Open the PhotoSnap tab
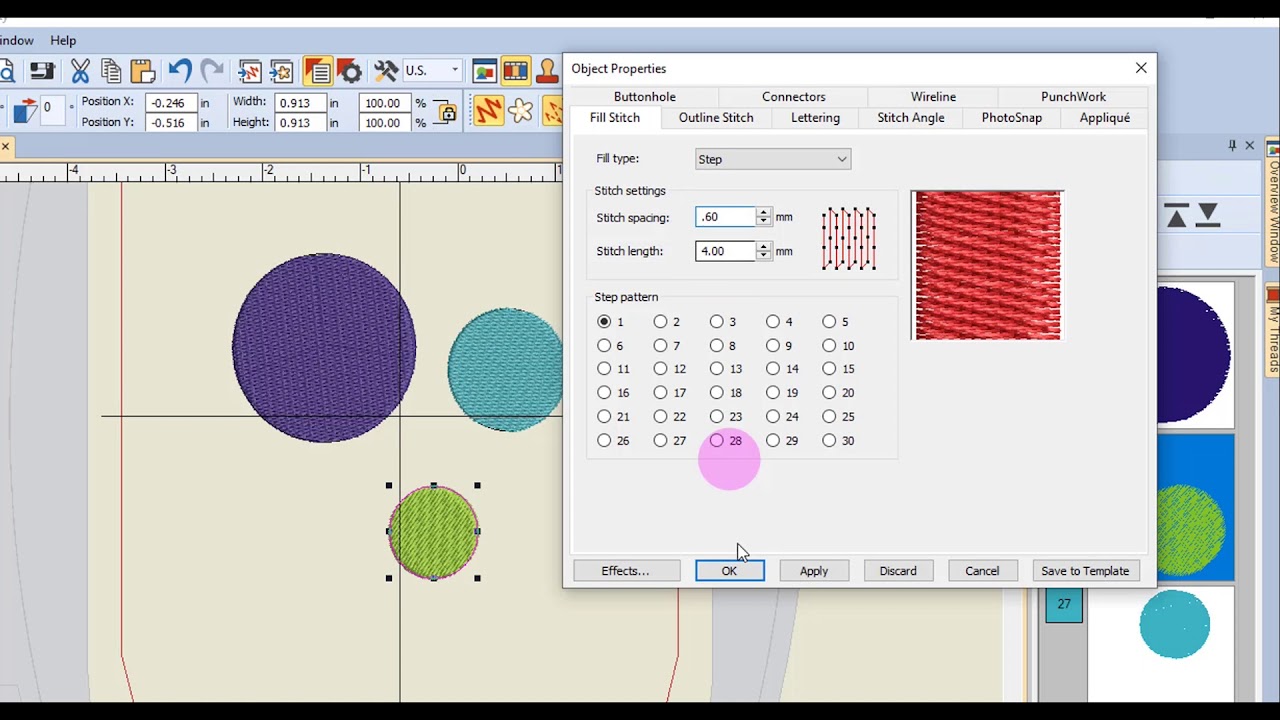Screen dimensions: 1280x720 click(x=1011, y=118)
